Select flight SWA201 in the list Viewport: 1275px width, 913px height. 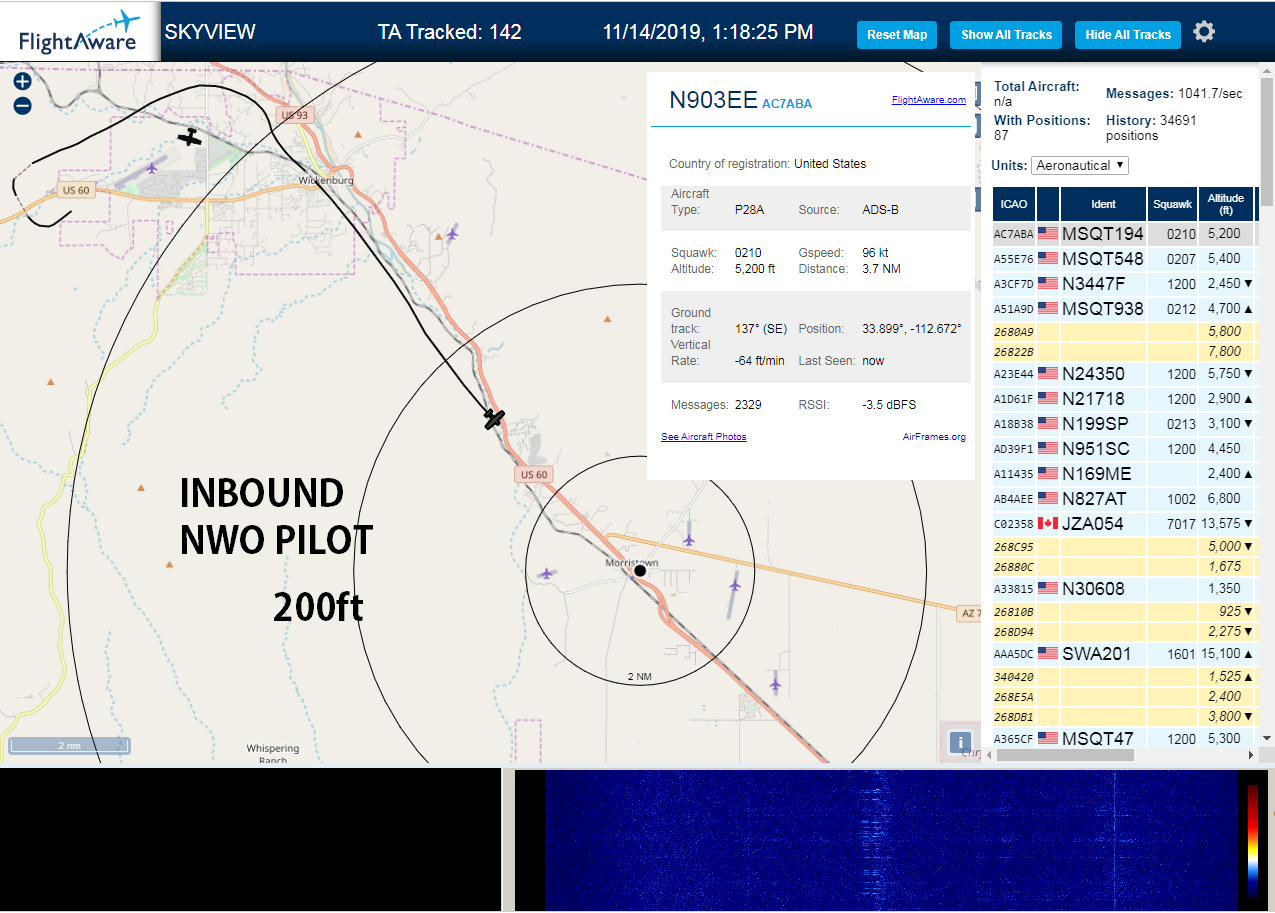[x=1123, y=653]
